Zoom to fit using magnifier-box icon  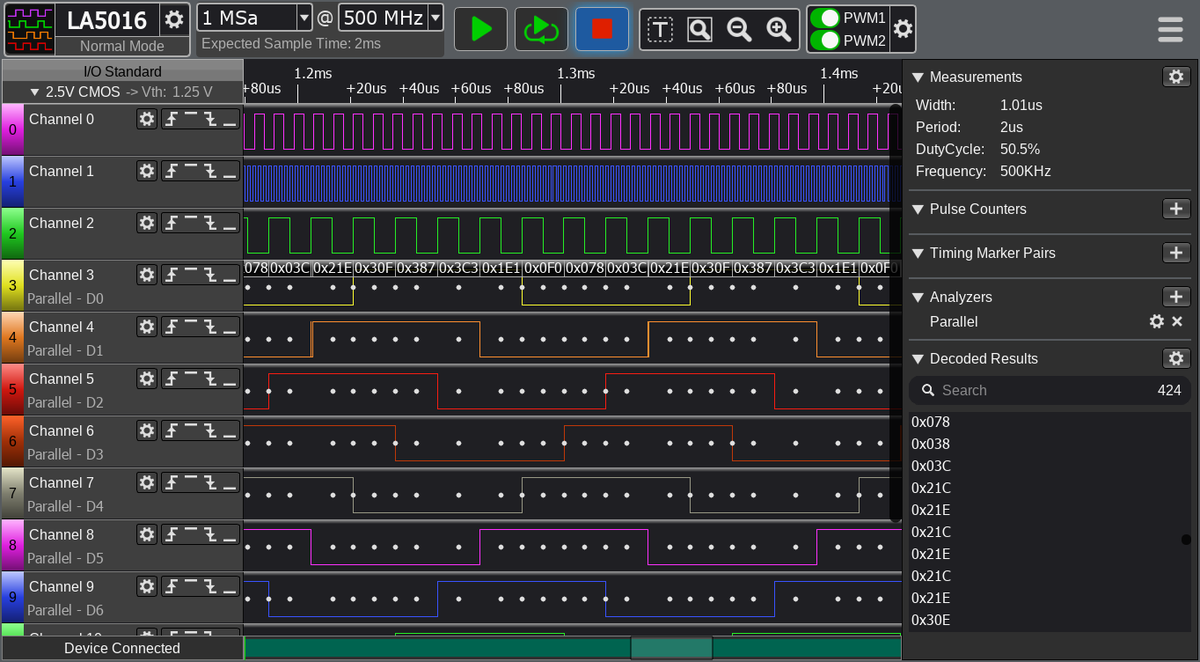(x=700, y=30)
